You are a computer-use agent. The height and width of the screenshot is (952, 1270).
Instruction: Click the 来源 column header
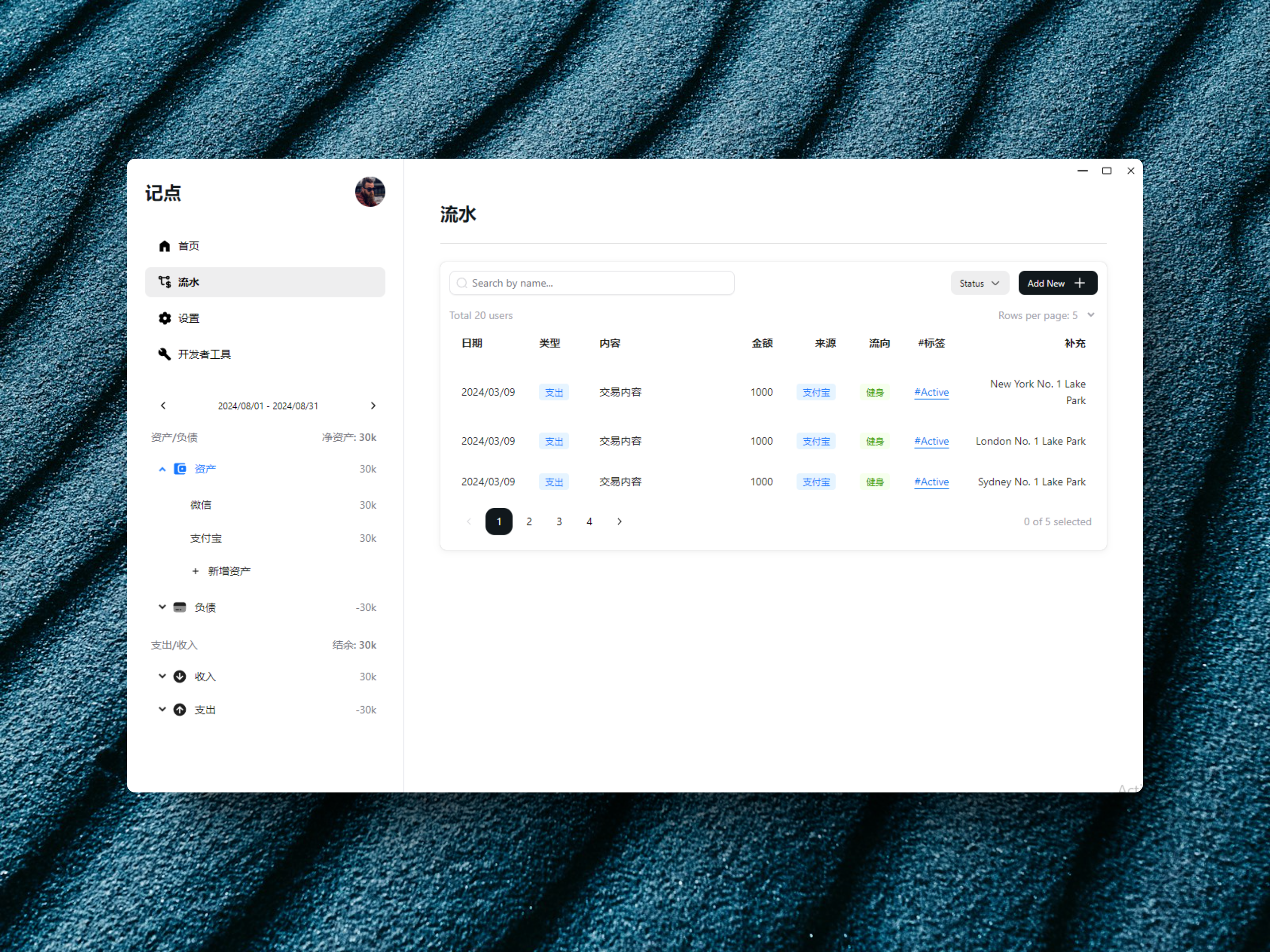click(825, 343)
